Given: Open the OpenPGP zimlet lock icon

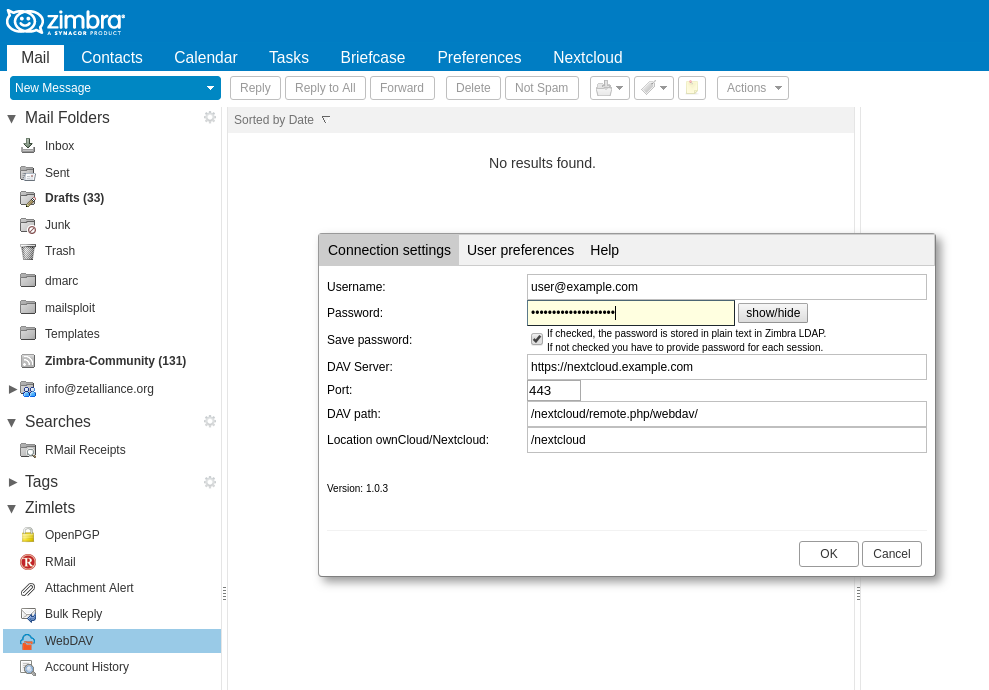Looking at the screenshot, I should tap(28, 535).
